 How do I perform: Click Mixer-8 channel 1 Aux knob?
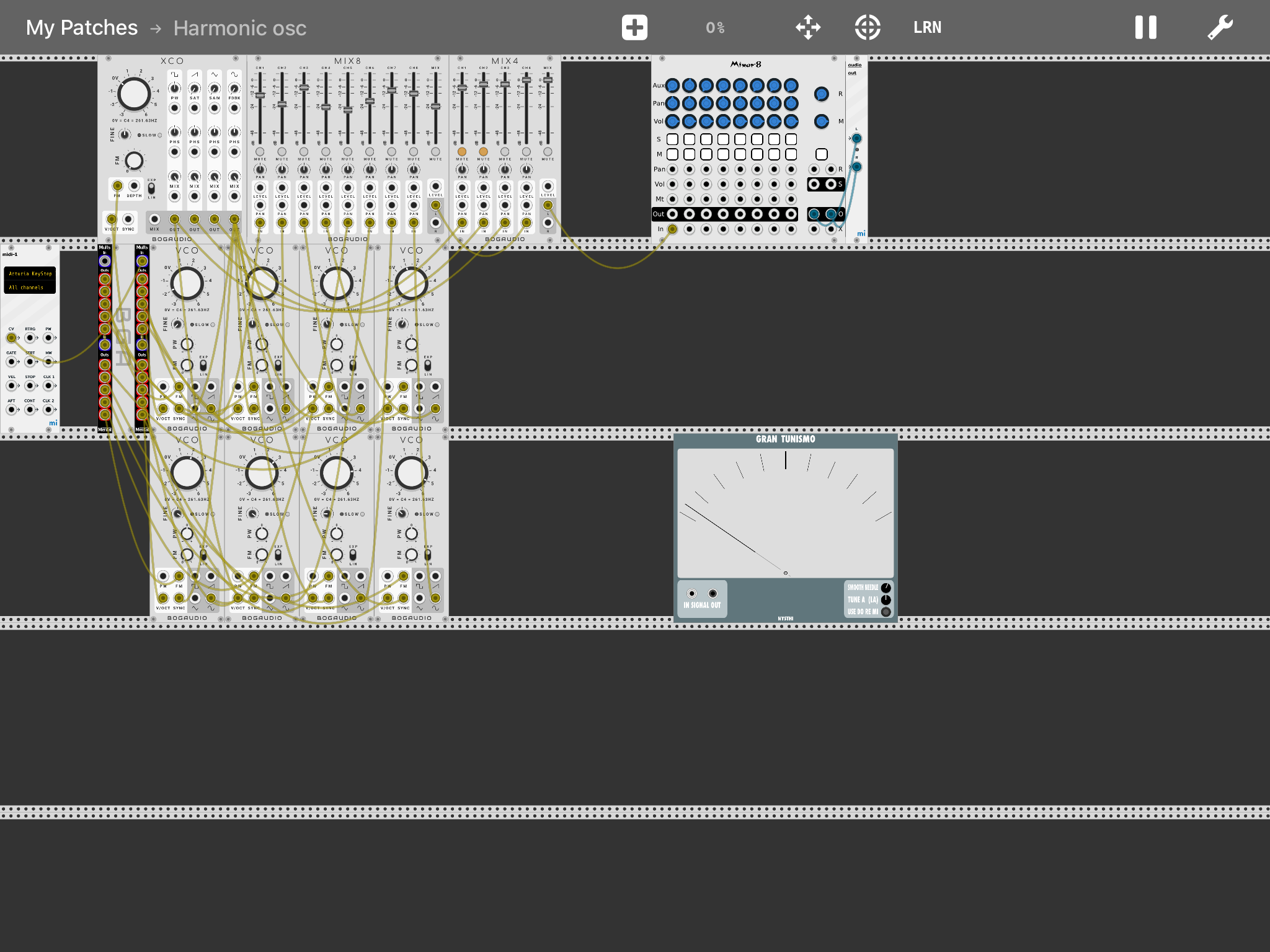coord(672,86)
